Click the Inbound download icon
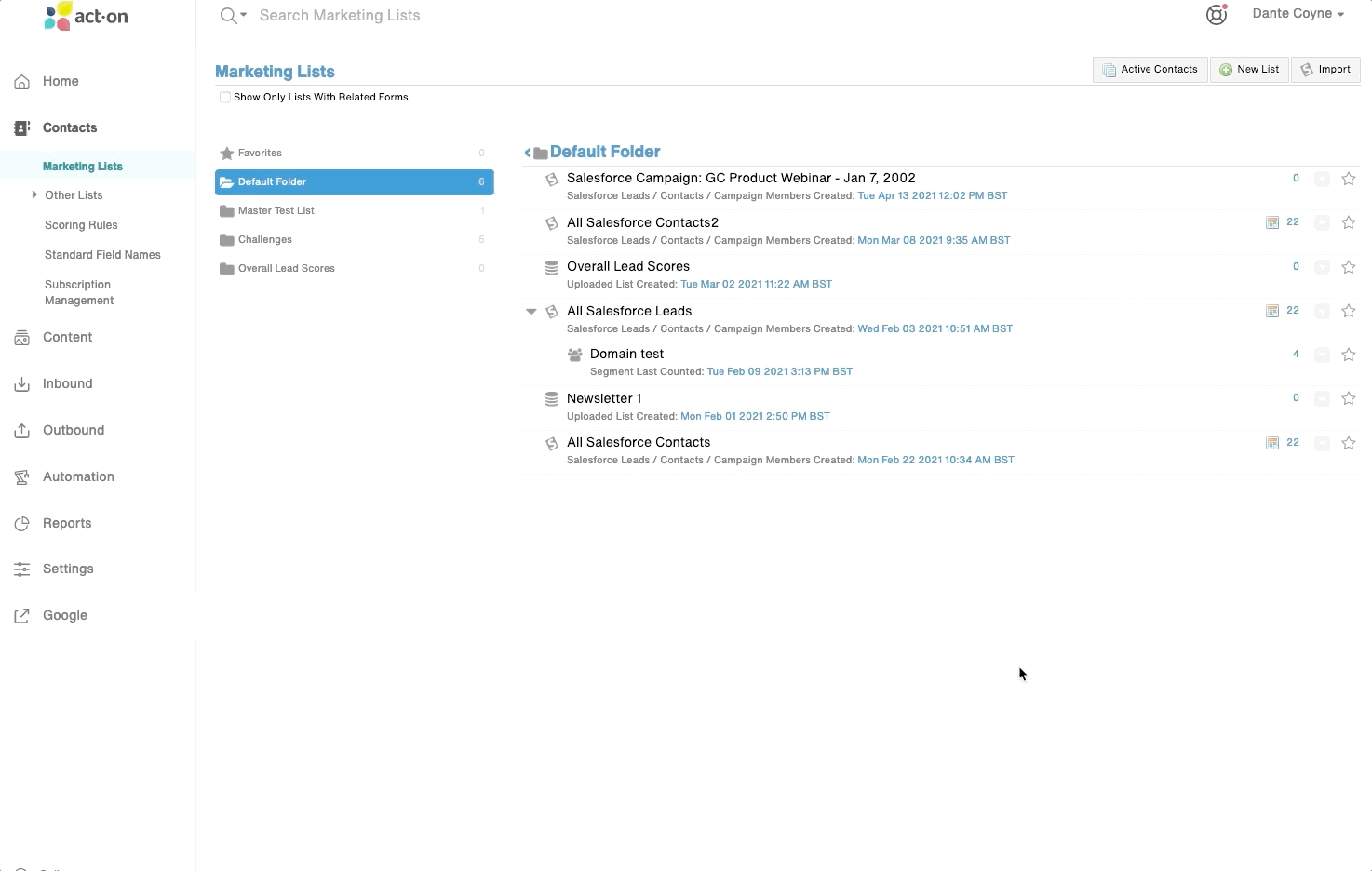Screen dimensions: 1372x871 click(22, 384)
